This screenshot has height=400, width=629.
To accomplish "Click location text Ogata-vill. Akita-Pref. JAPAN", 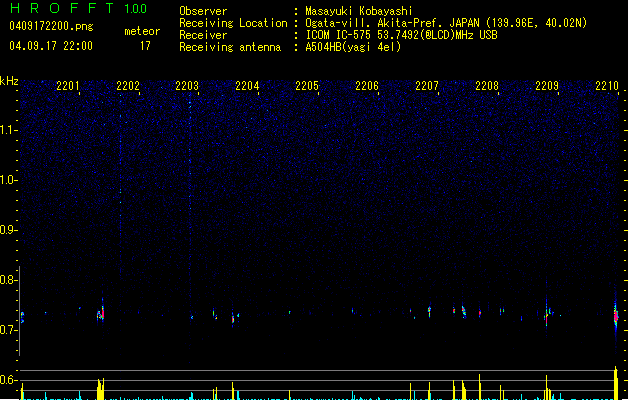I will pos(392,23).
